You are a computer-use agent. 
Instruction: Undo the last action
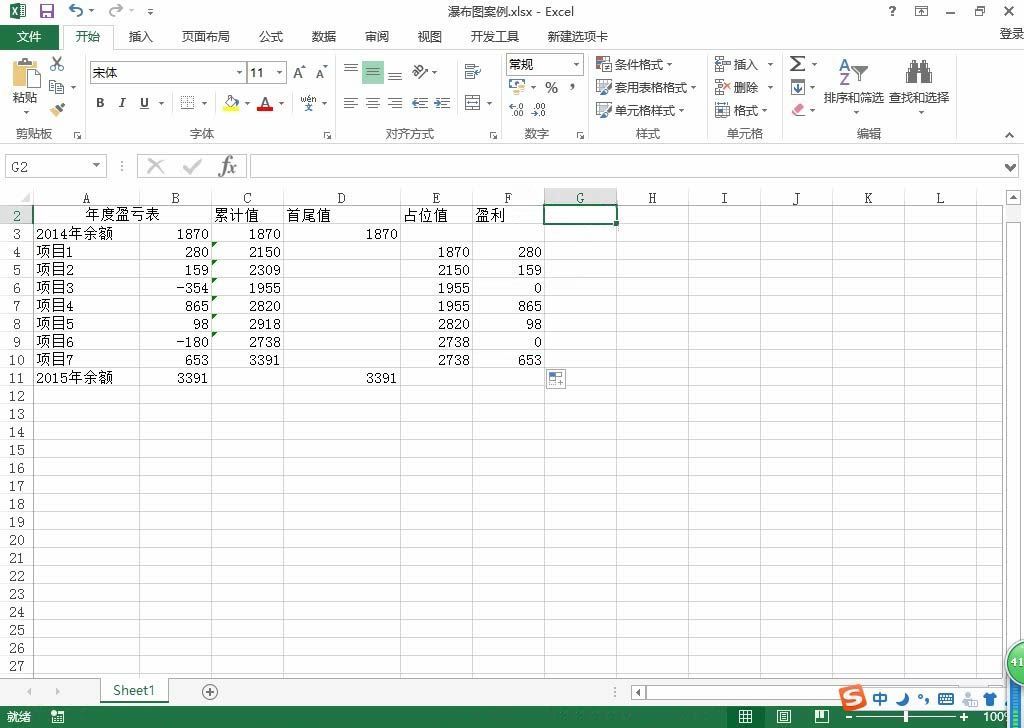(76, 10)
